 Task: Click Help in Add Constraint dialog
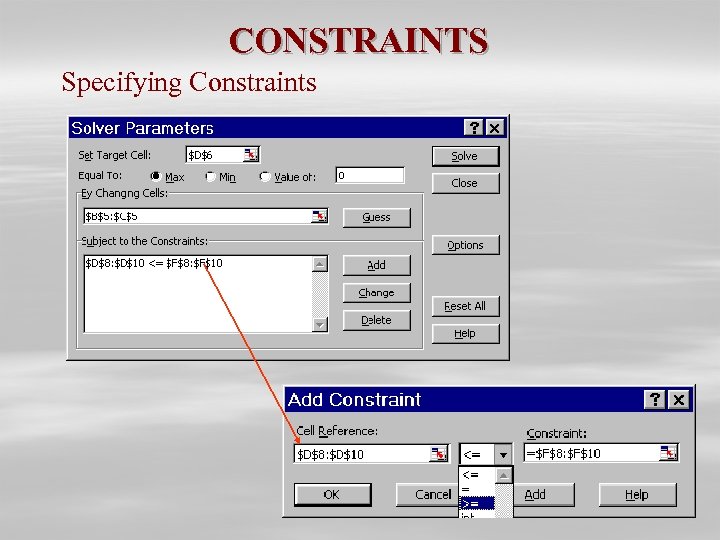[637, 495]
